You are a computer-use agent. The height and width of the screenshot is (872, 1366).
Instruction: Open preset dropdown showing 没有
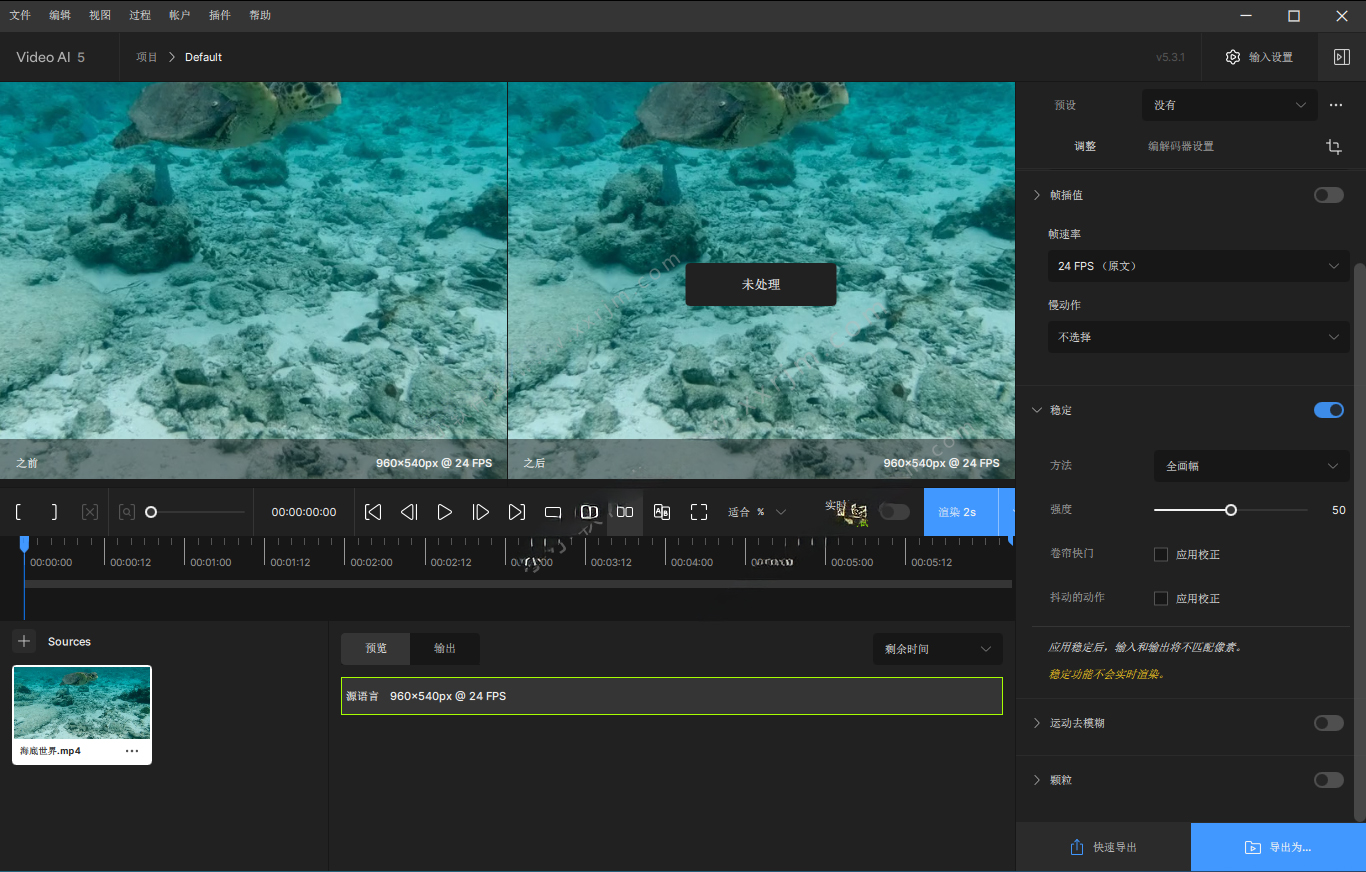1229,105
